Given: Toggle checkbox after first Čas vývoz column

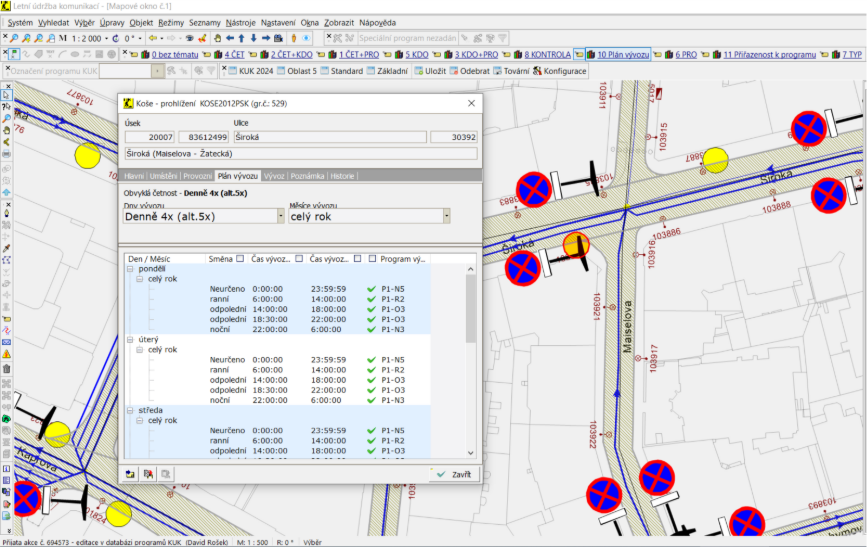Looking at the screenshot, I should pyautogui.click(x=300, y=258).
